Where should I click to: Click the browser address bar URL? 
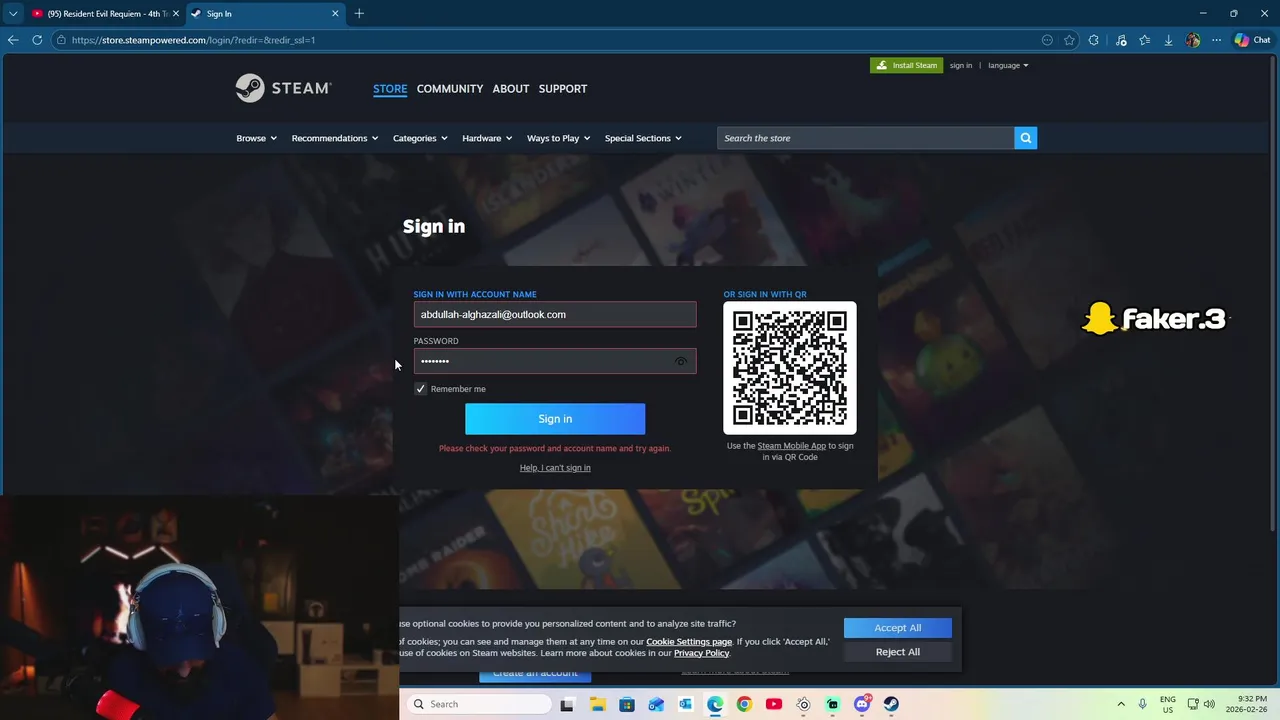(x=193, y=40)
